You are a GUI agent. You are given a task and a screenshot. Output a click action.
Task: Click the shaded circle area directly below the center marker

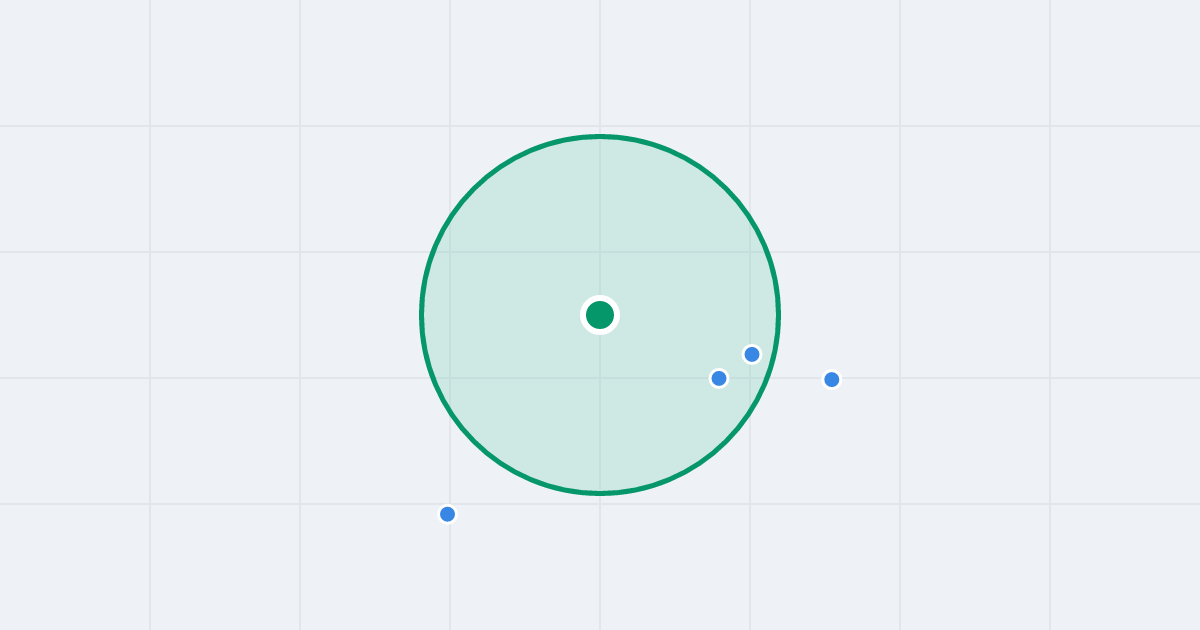coord(600,405)
